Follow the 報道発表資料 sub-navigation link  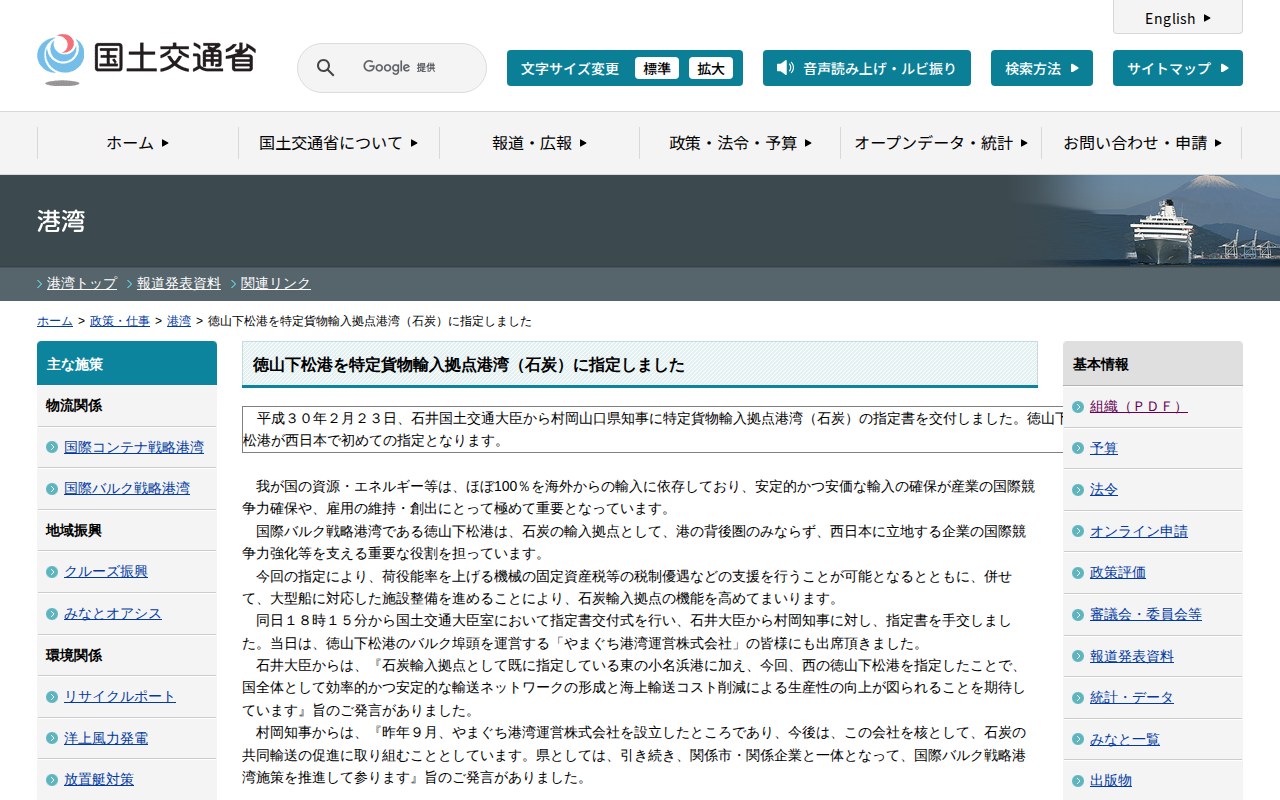pos(179,283)
